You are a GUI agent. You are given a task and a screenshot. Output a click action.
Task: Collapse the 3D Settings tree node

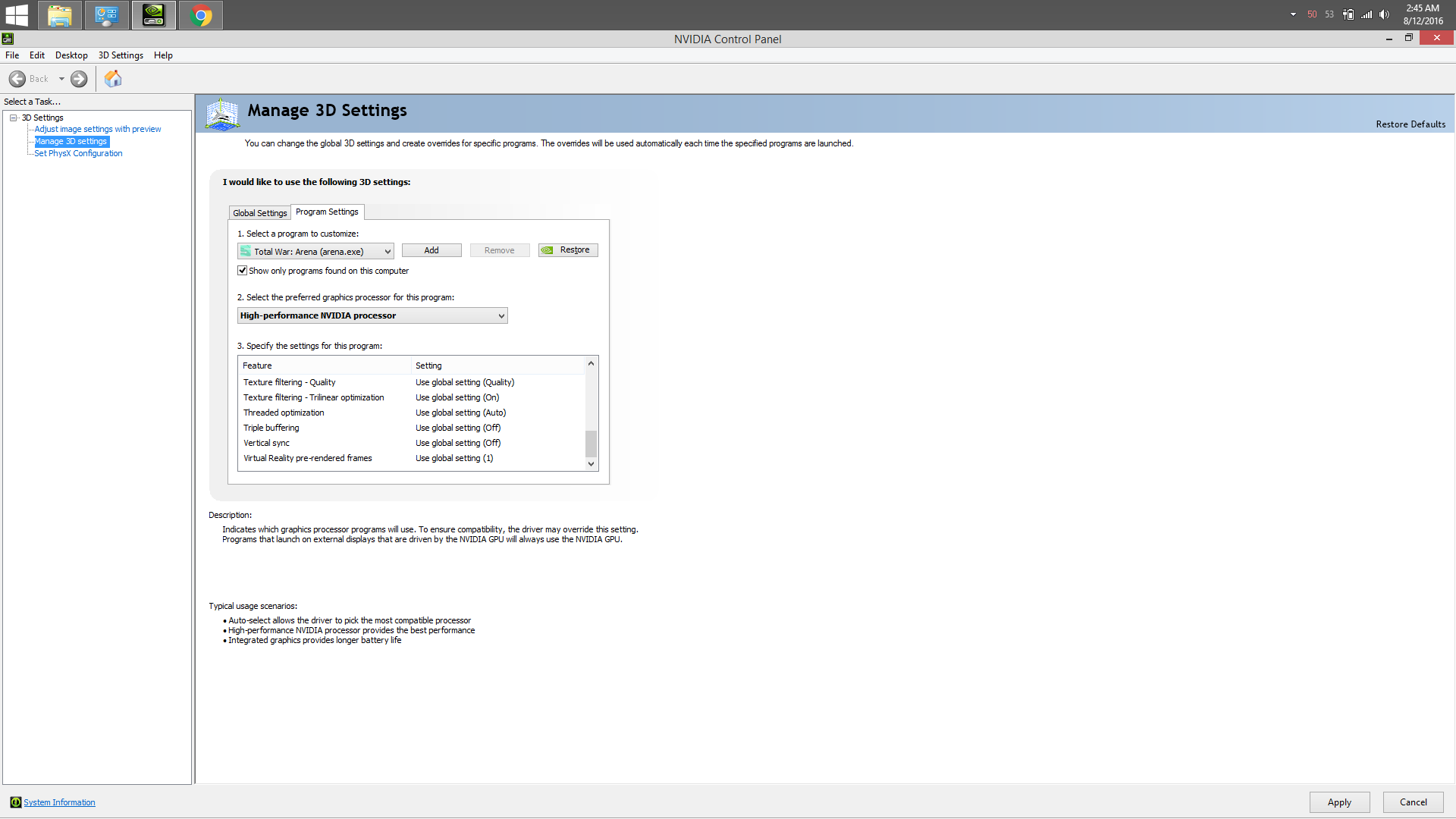(14, 118)
